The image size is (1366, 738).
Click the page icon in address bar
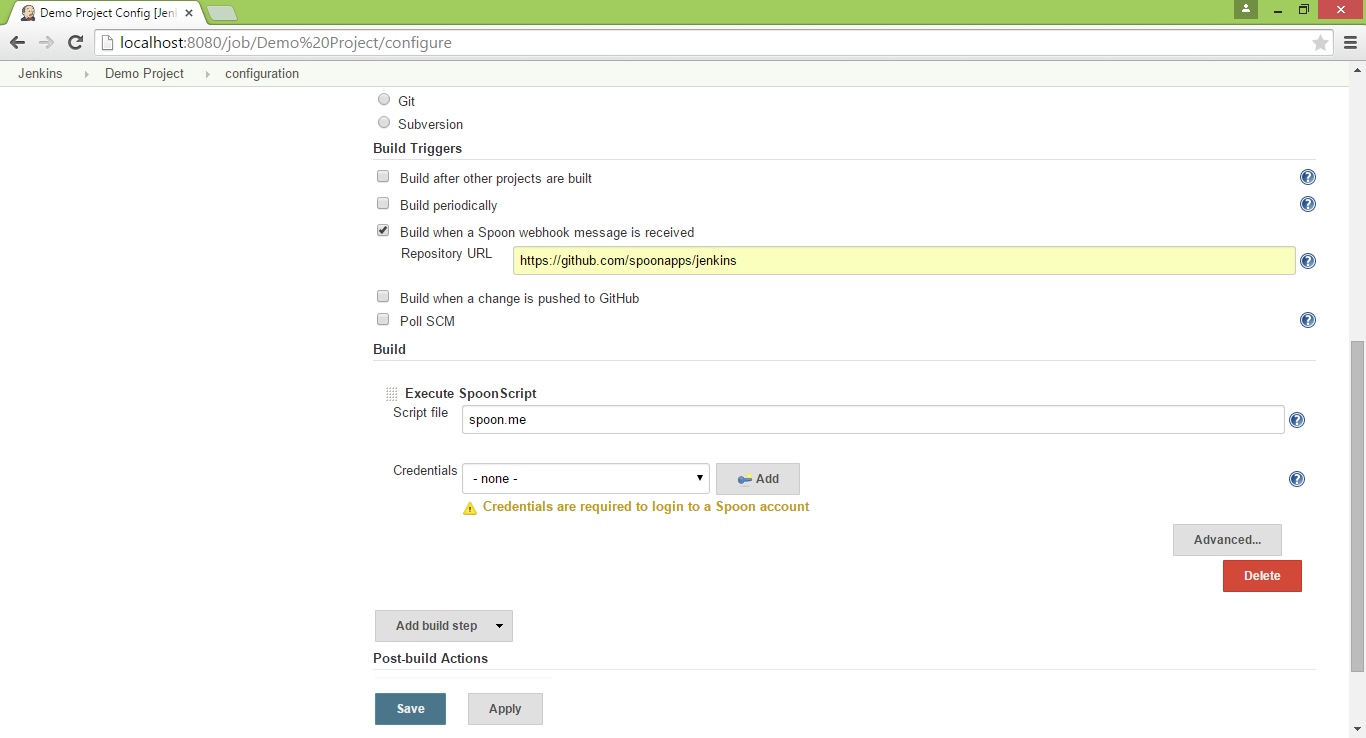tap(107, 43)
